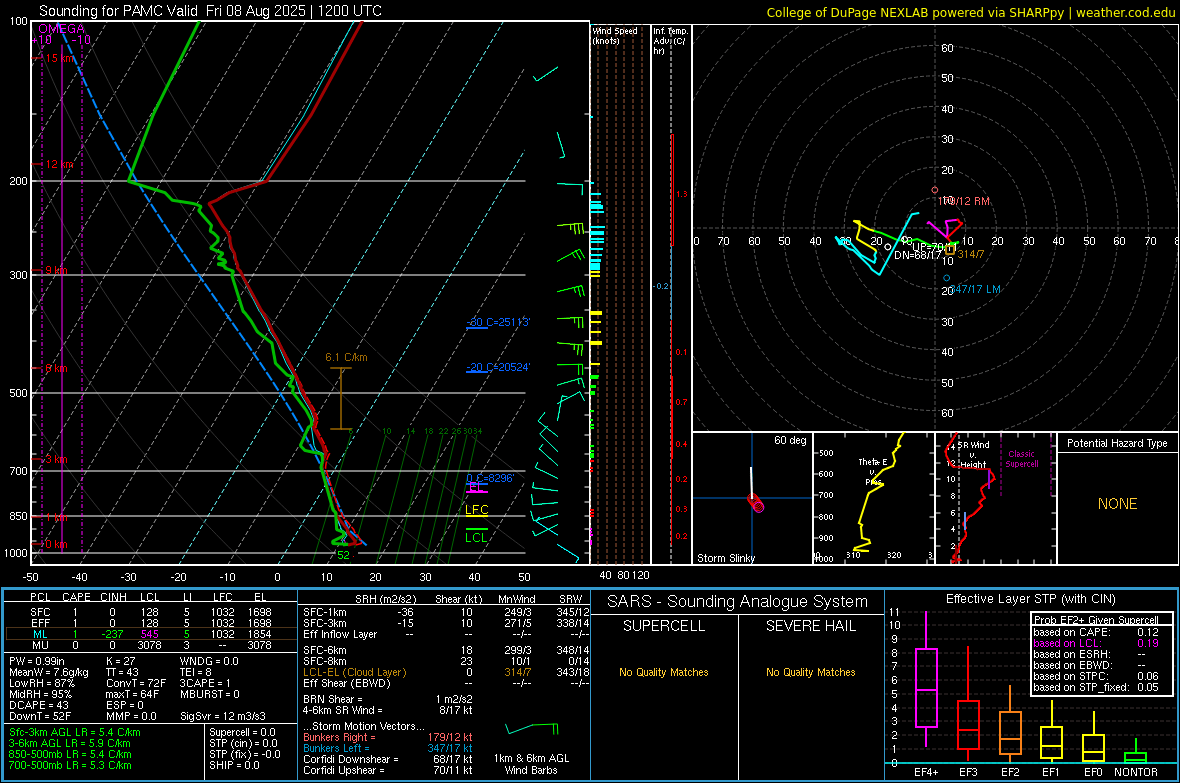Click the storm slinky circle cluster

(x=756, y=503)
